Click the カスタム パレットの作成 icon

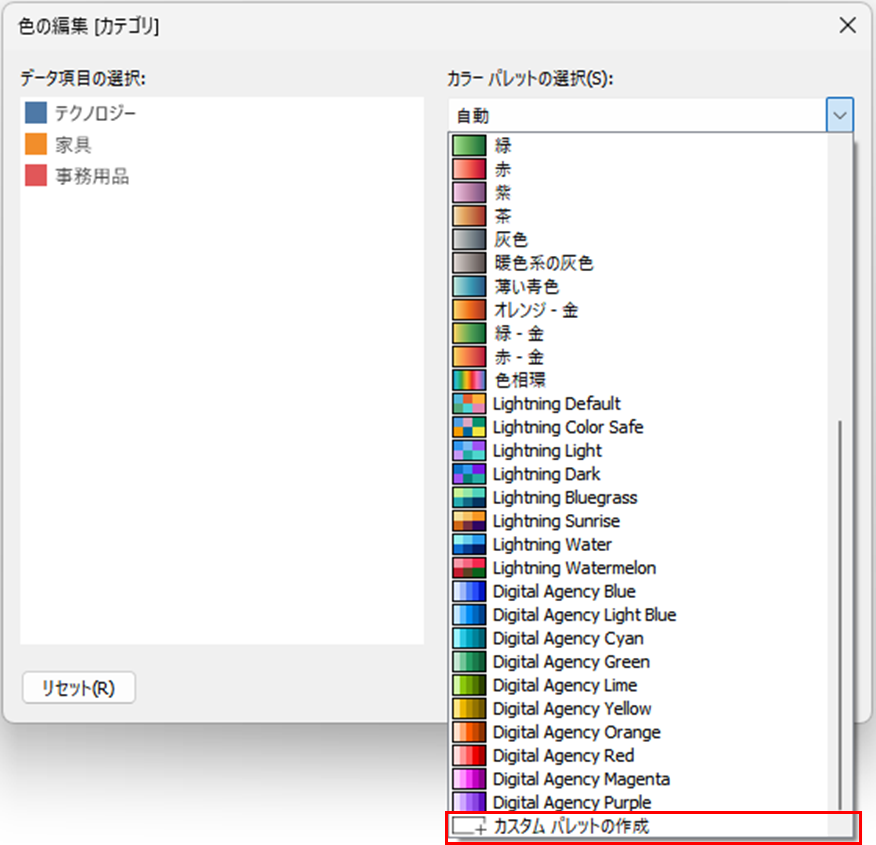click(x=469, y=827)
